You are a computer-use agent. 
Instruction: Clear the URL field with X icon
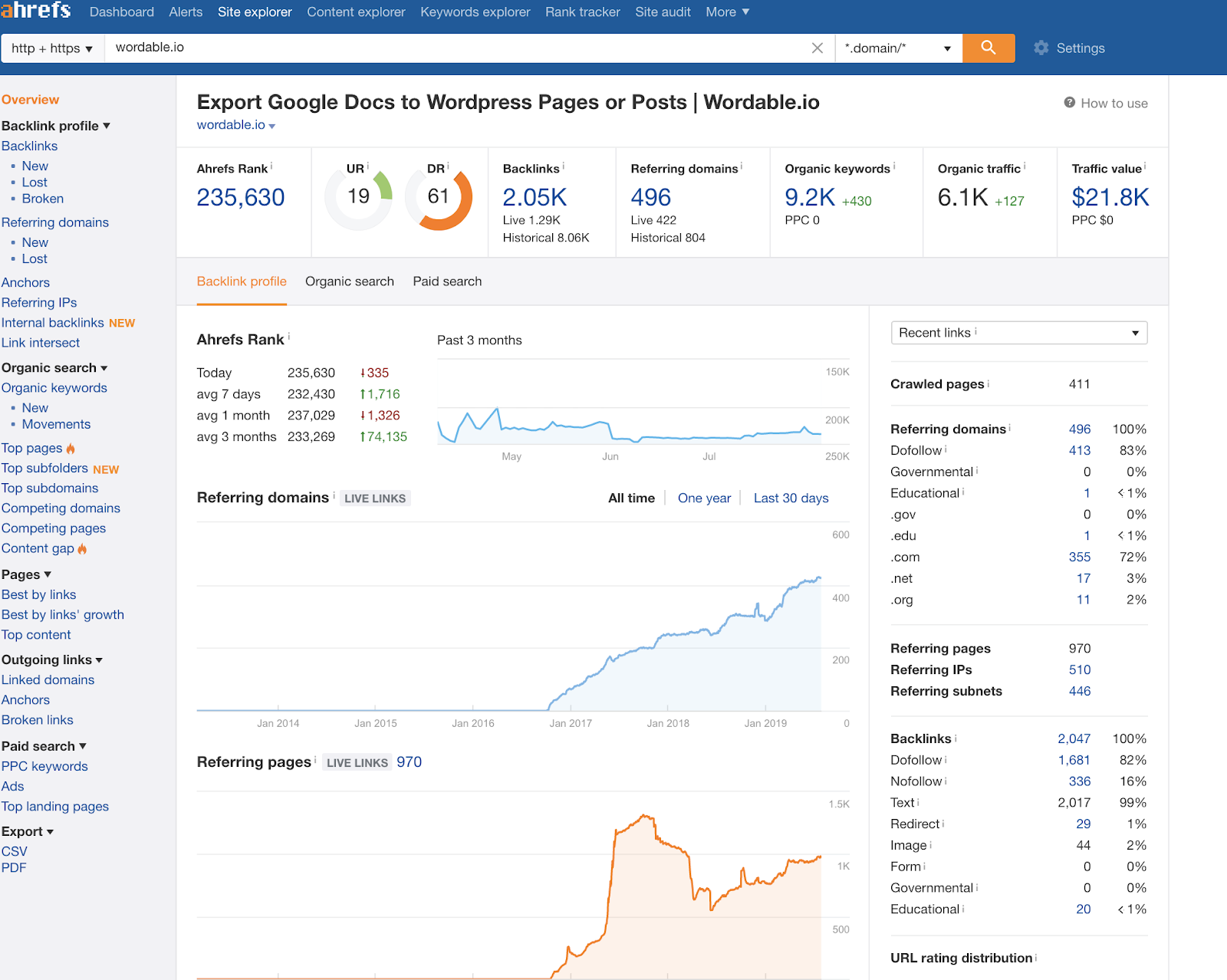tap(817, 48)
